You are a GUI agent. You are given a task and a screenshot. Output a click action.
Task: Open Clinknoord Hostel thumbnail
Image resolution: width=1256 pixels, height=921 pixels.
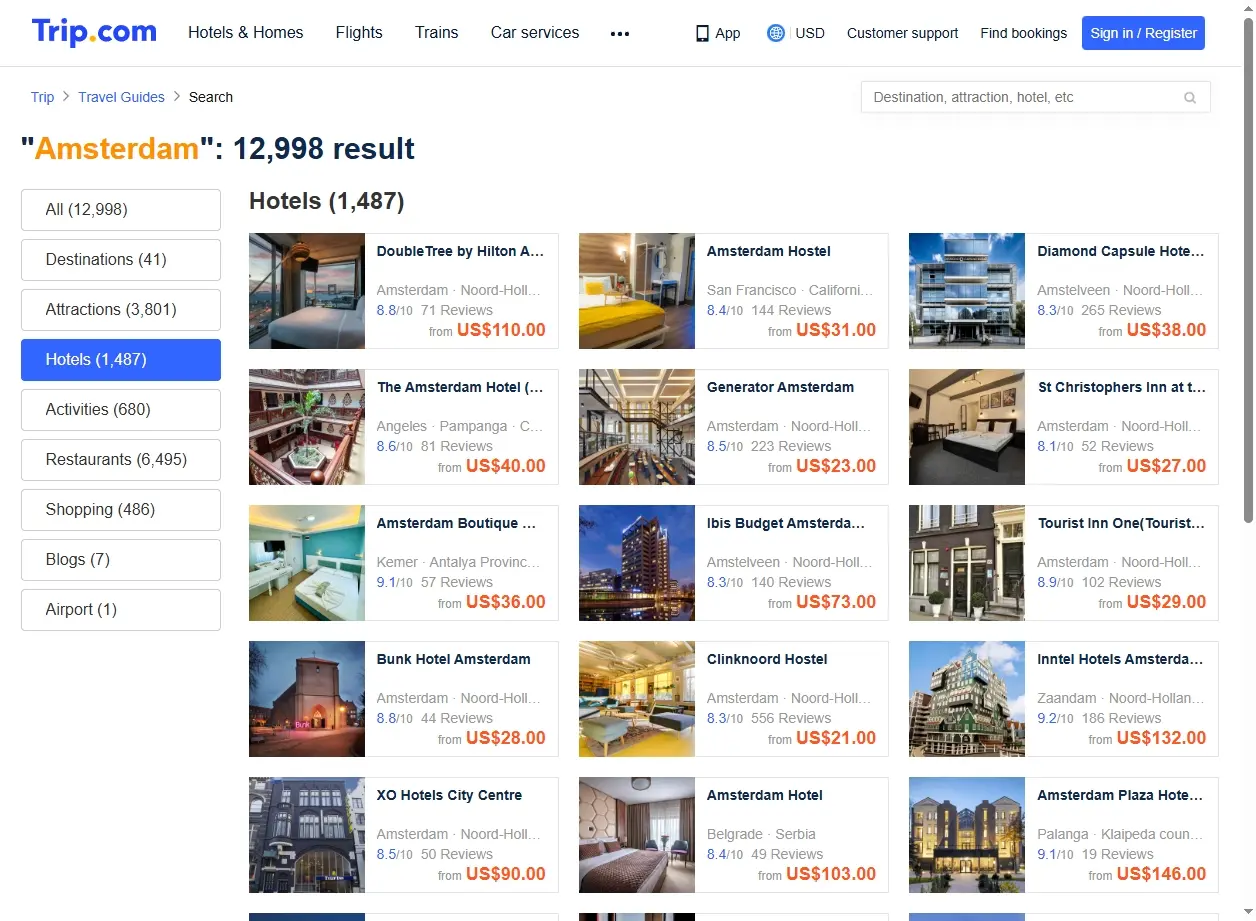[637, 699]
